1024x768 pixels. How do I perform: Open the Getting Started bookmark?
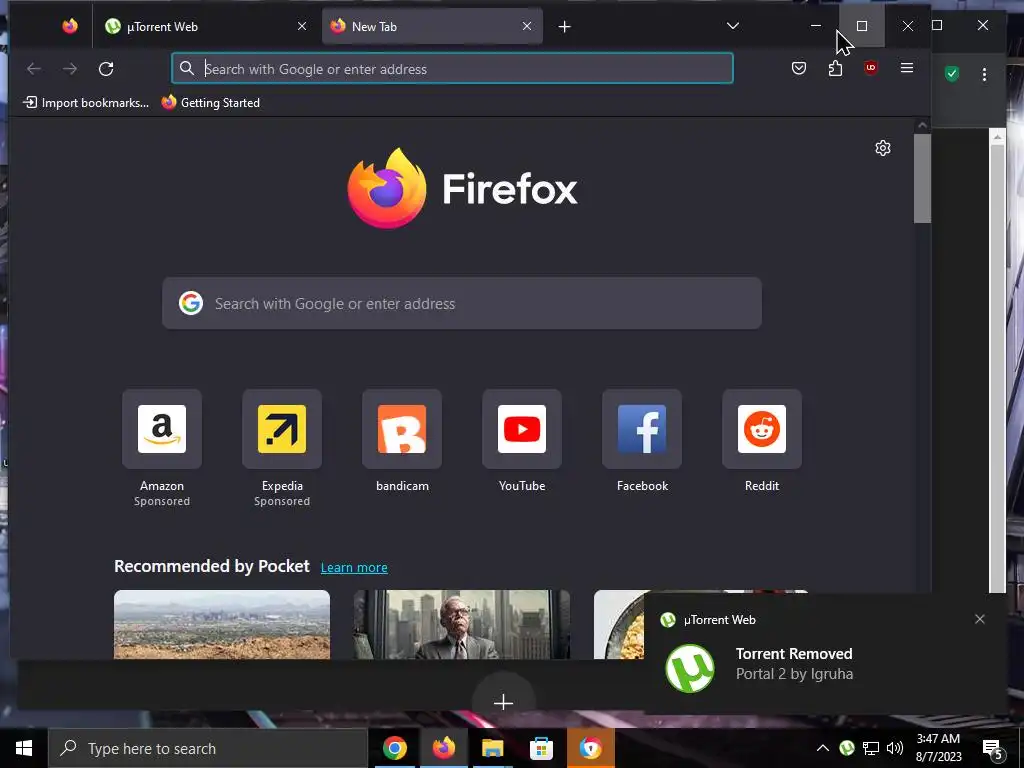point(211,103)
